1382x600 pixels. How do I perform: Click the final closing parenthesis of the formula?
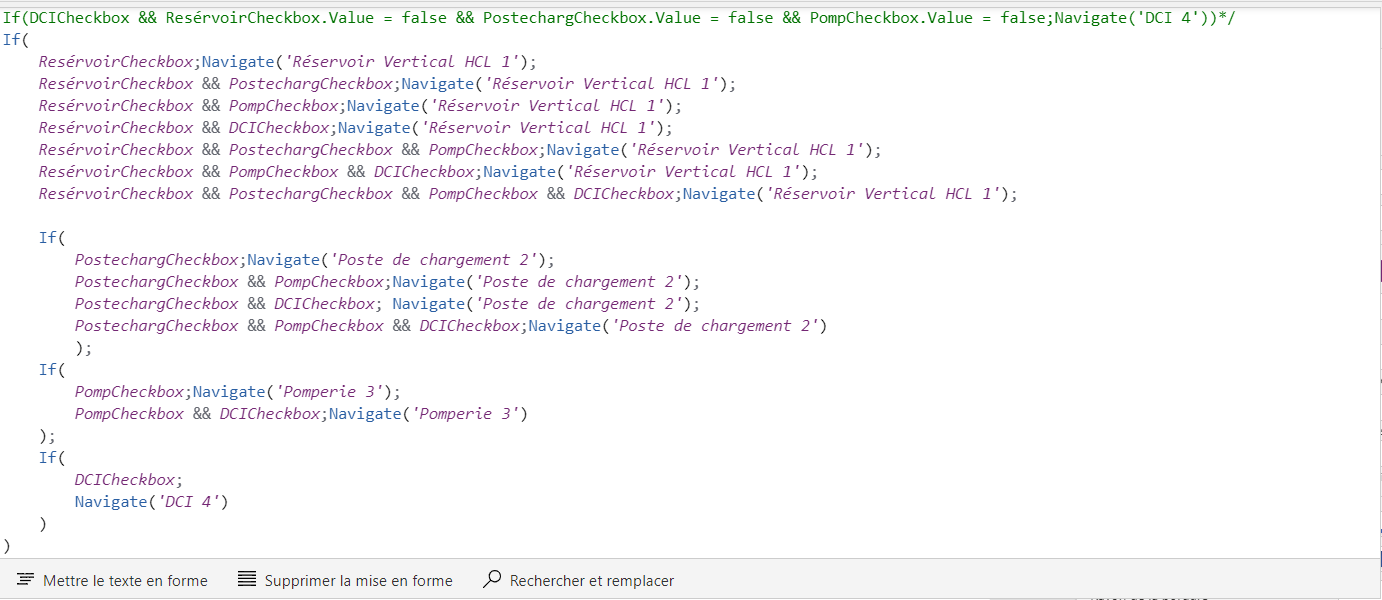[x=7, y=546]
